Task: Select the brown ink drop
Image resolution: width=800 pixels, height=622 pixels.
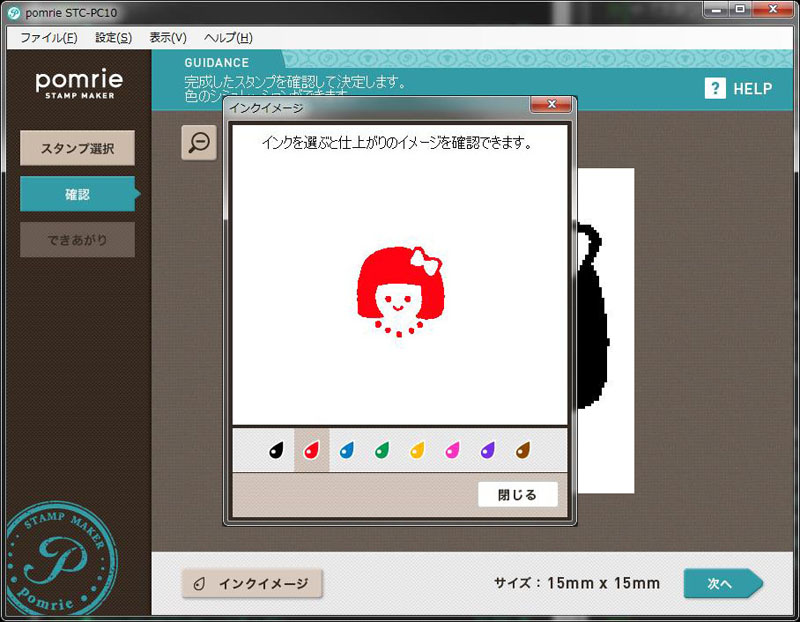Action: pyautogui.click(x=521, y=450)
